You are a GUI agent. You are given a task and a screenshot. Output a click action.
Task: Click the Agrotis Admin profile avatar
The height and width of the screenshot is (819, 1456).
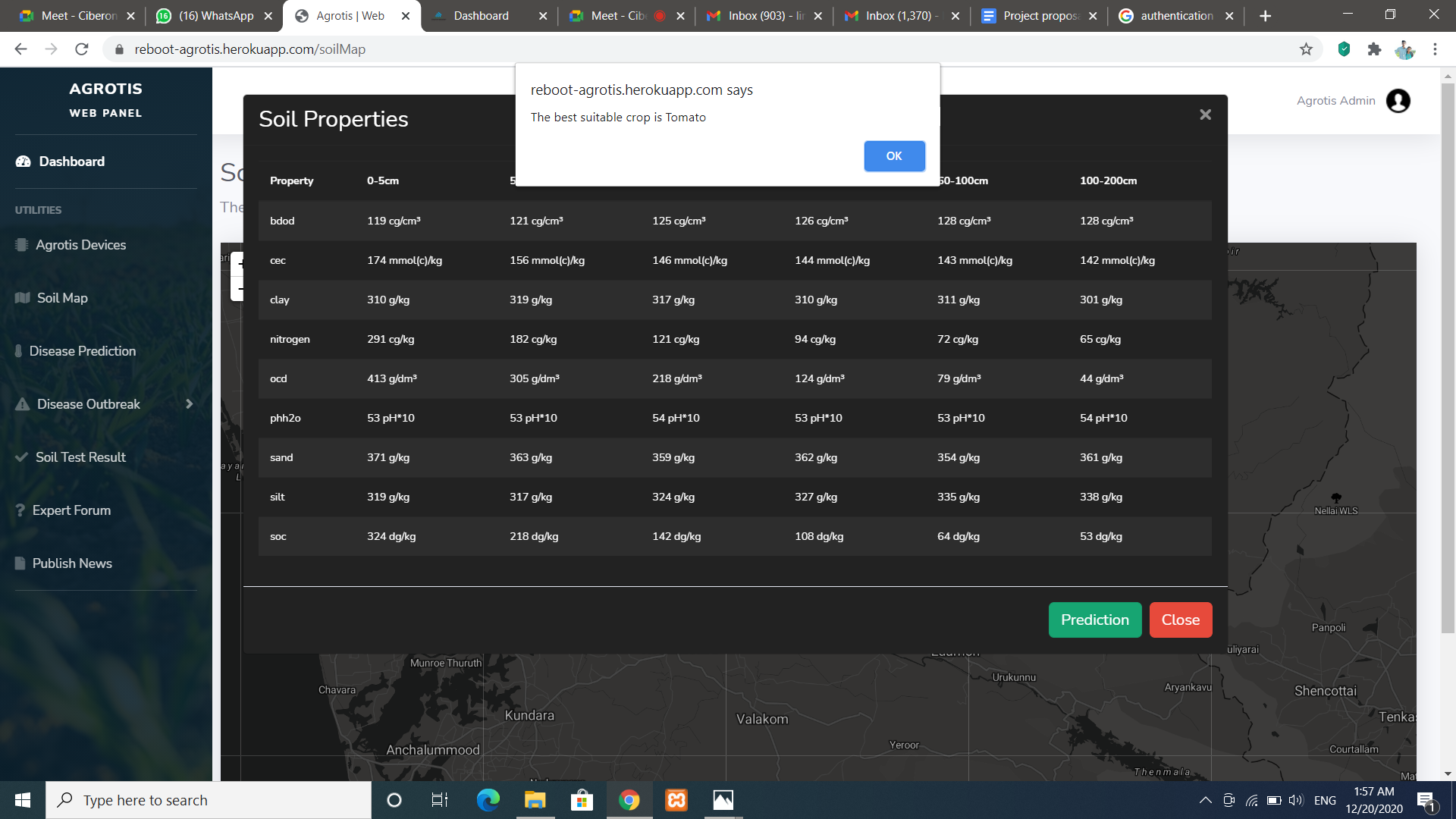1398,101
